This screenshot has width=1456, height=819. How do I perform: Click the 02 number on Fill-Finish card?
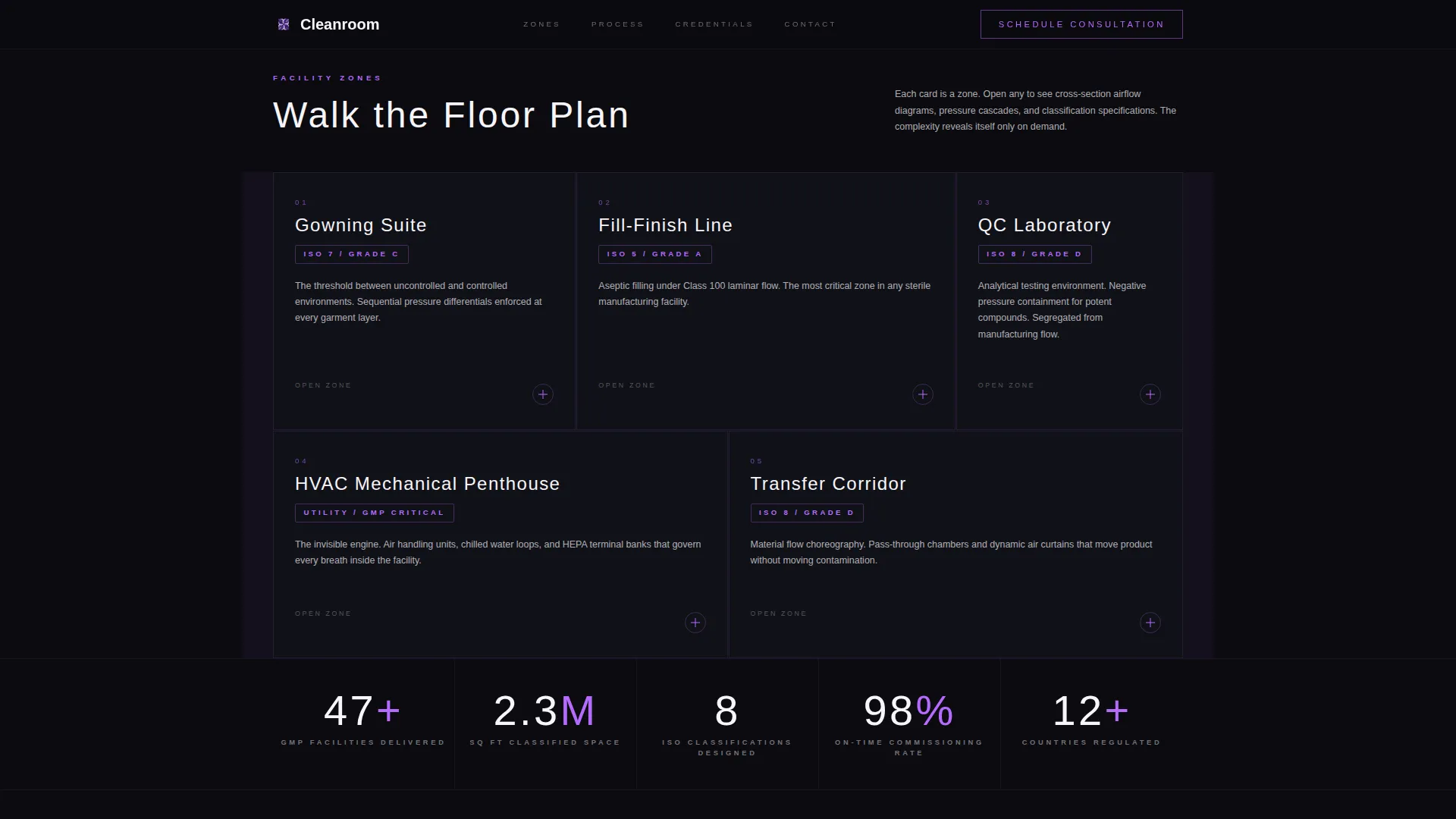(x=604, y=202)
